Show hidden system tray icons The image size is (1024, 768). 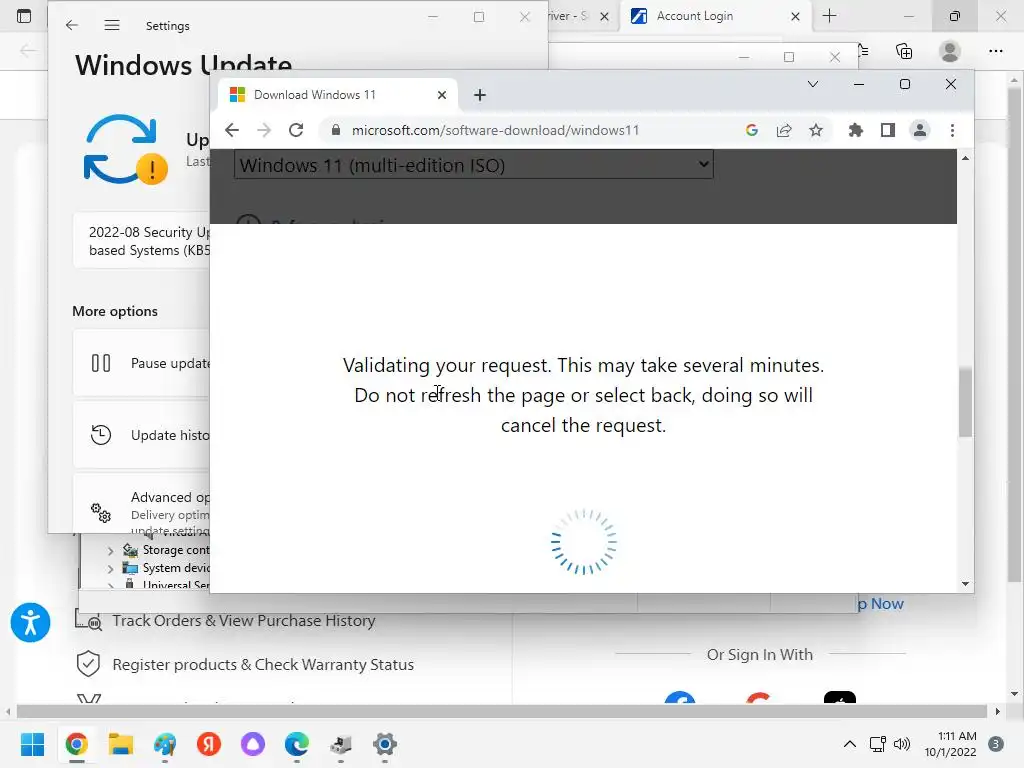pos(850,744)
